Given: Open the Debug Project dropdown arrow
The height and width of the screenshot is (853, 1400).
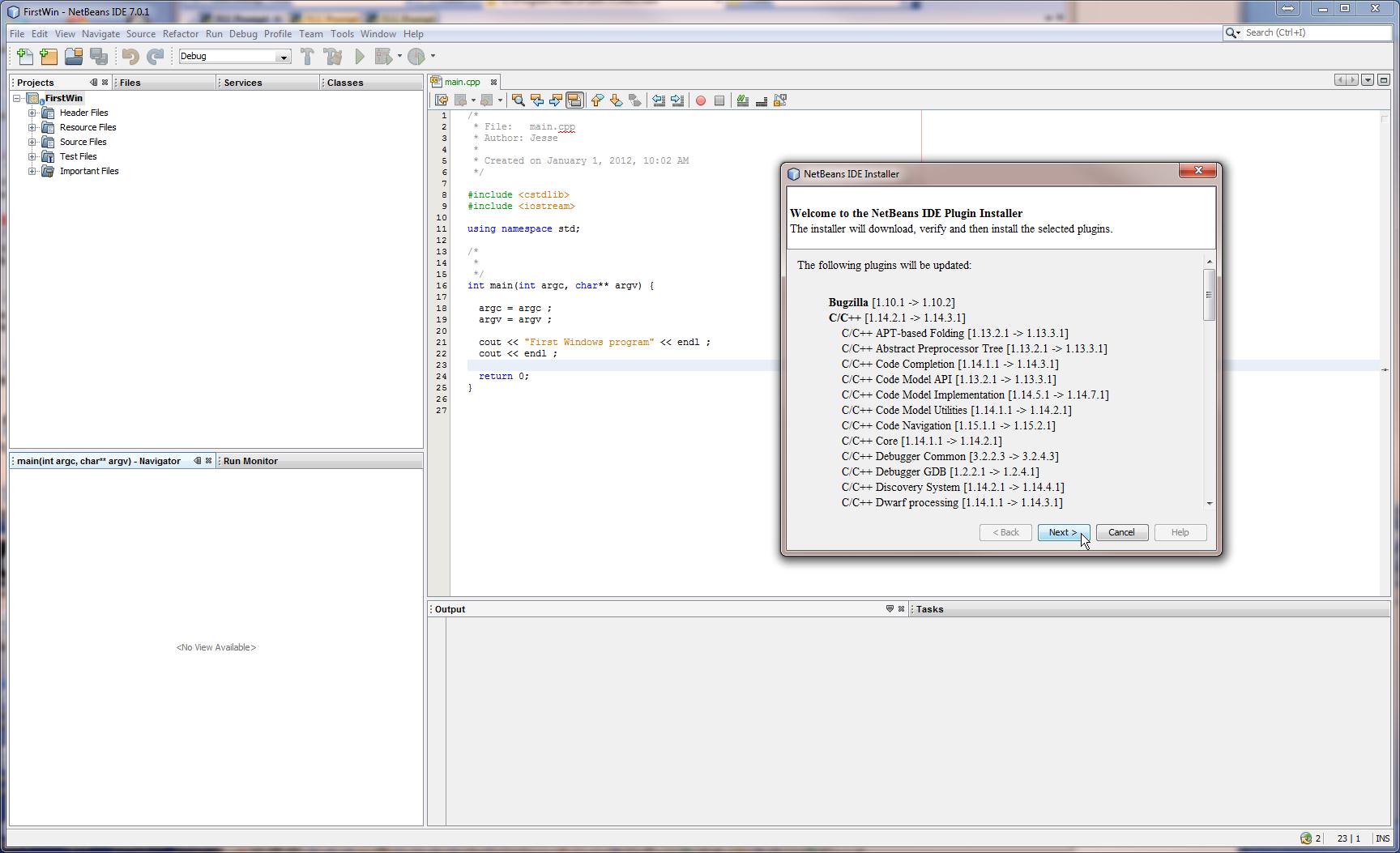Looking at the screenshot, I should 399,56.
